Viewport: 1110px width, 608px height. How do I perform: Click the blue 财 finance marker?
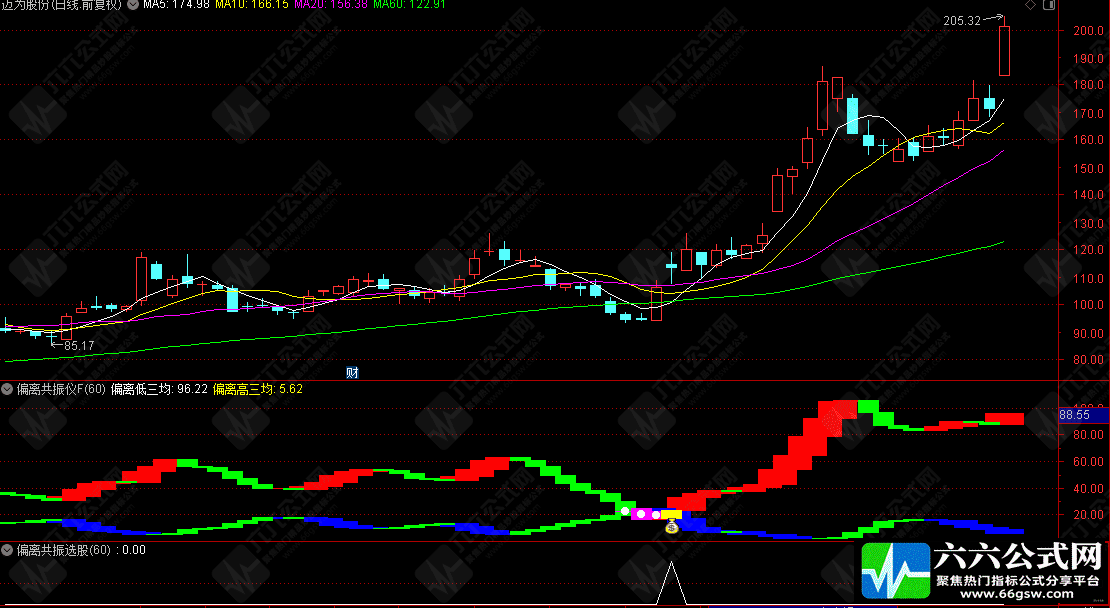(351, 372)
